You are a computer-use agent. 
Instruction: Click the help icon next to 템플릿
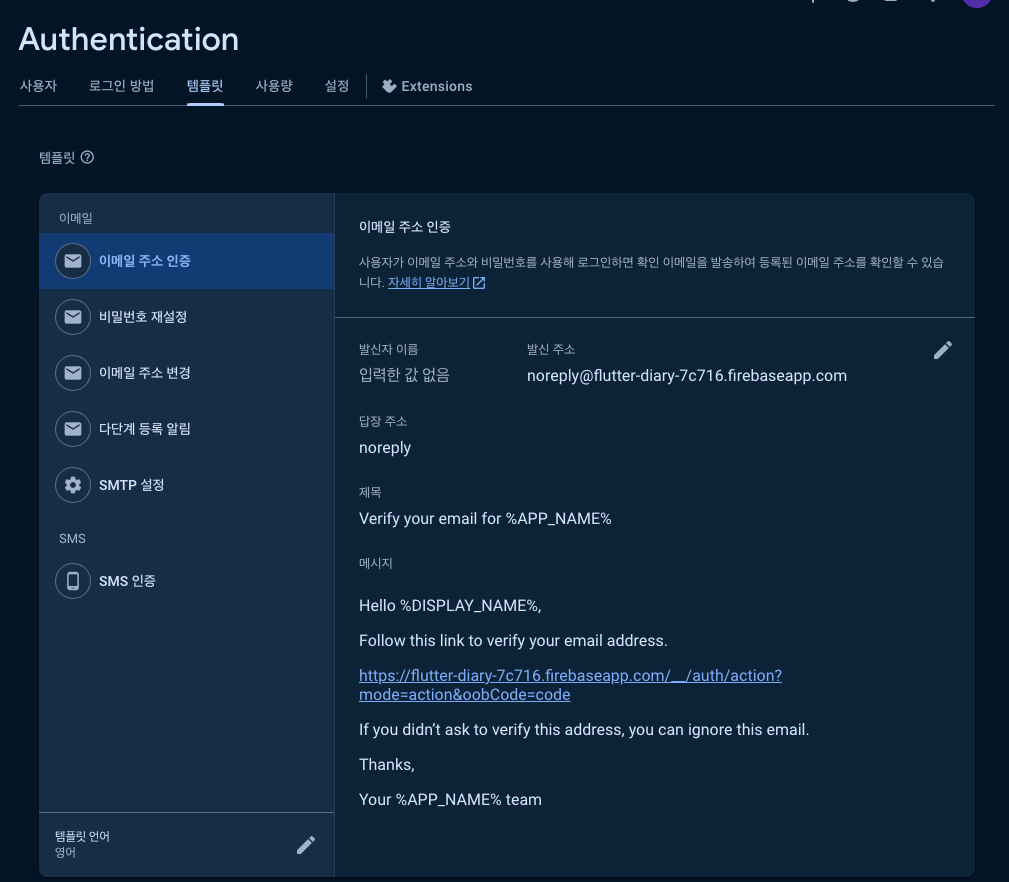[88, 158]
